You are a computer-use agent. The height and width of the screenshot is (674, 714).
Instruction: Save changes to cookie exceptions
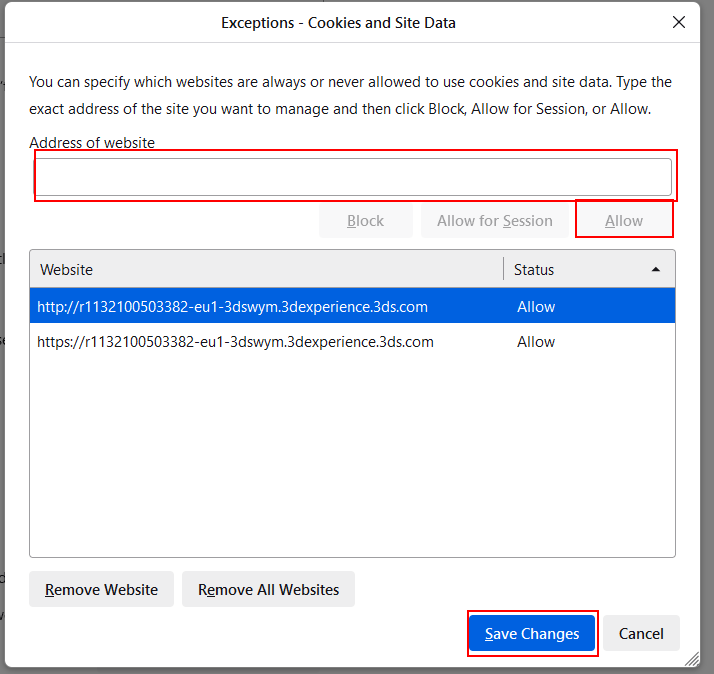[532, 633]
